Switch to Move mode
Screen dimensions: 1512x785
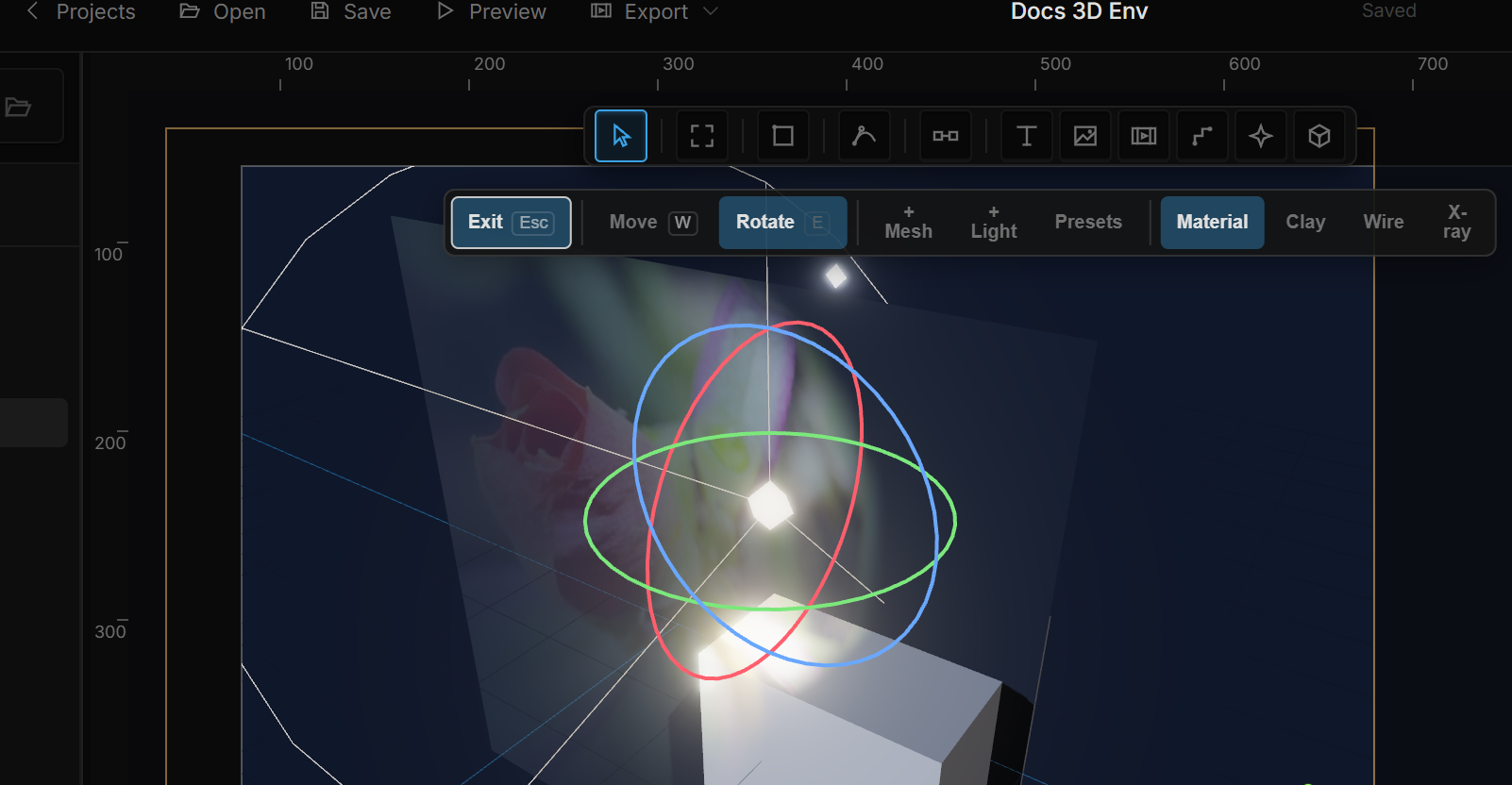[653, 223]
